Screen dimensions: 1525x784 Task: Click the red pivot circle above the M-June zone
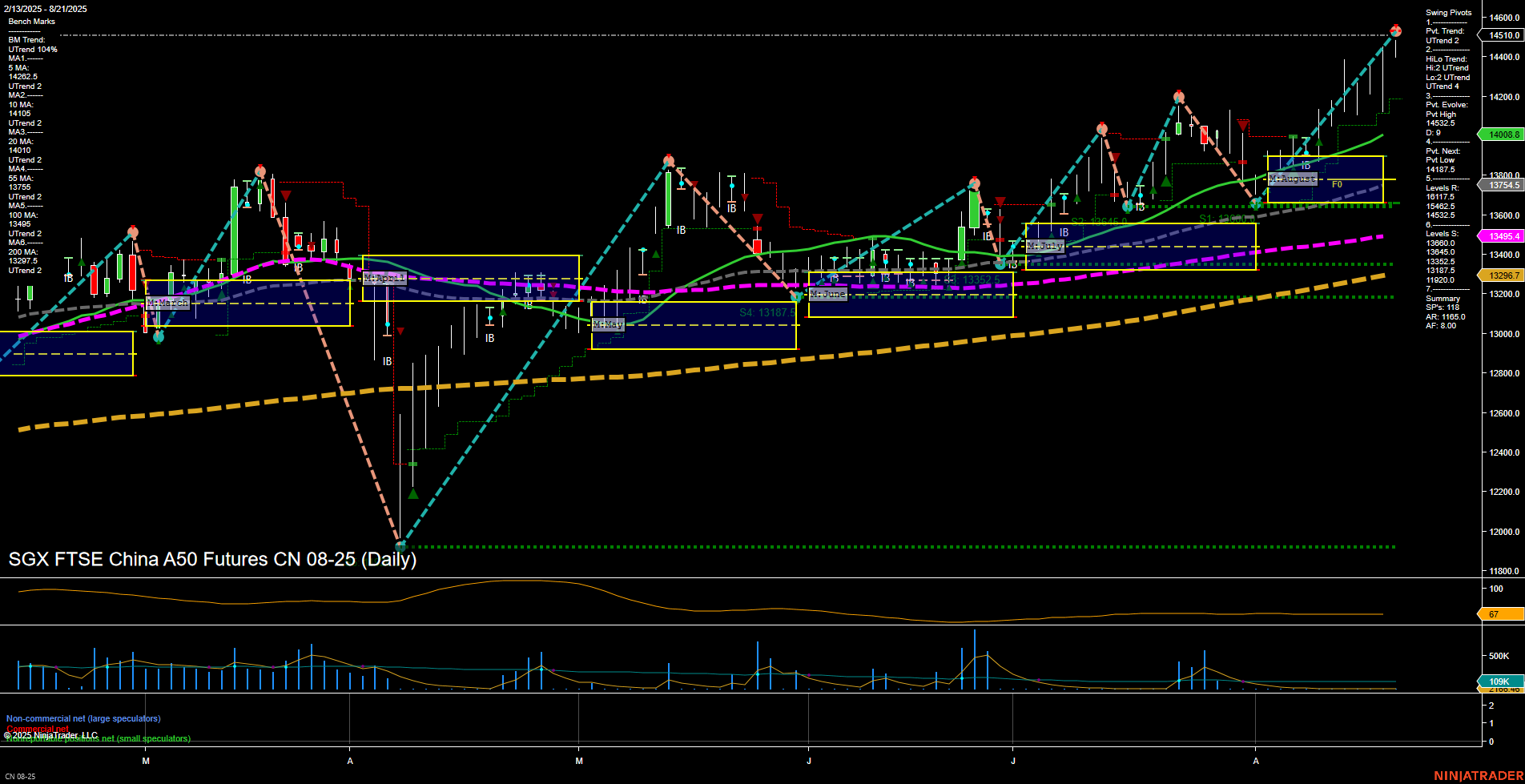tap(974, 183)
